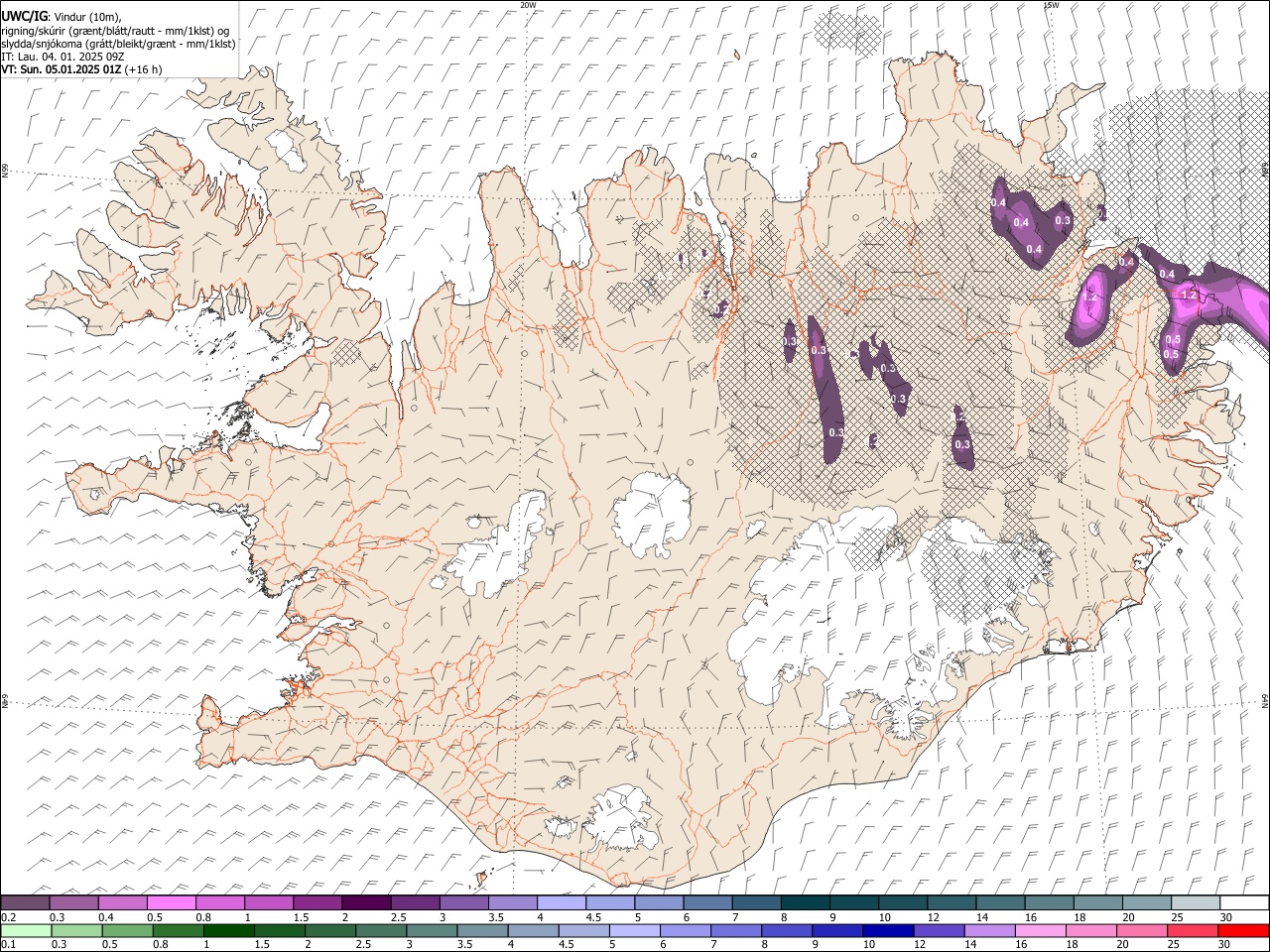Click the '0.2' label in the snow scale
The image size is (1270, 952).
(x=9, y=916)
